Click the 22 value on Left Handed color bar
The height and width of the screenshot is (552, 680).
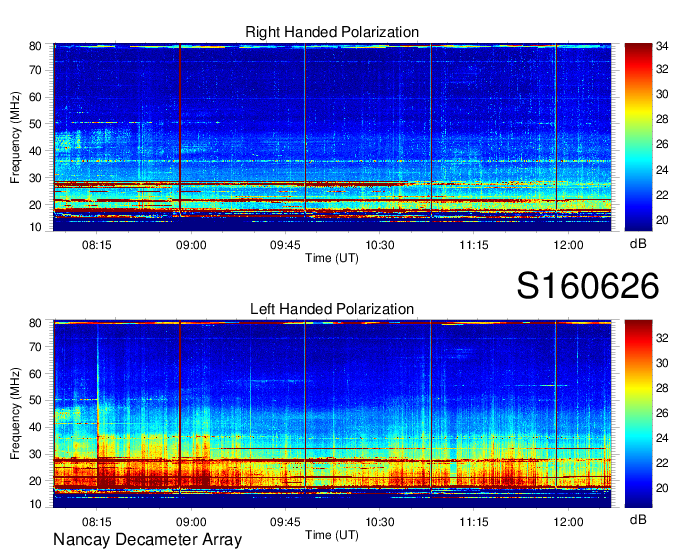pyautogui.click(x=662, y=464)
